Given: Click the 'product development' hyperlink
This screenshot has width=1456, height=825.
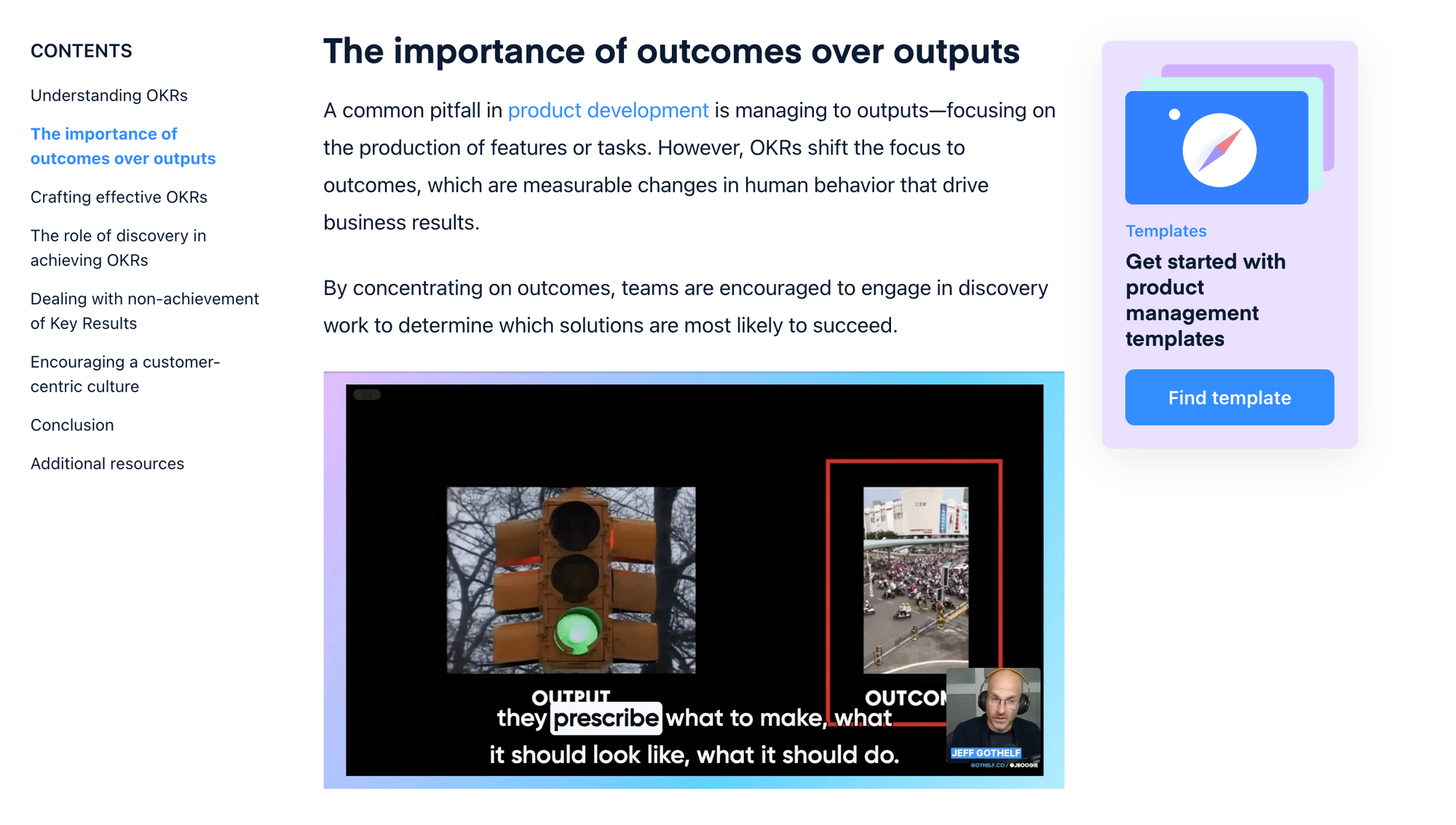Looking at the screenshot, I should pos(608,110).
